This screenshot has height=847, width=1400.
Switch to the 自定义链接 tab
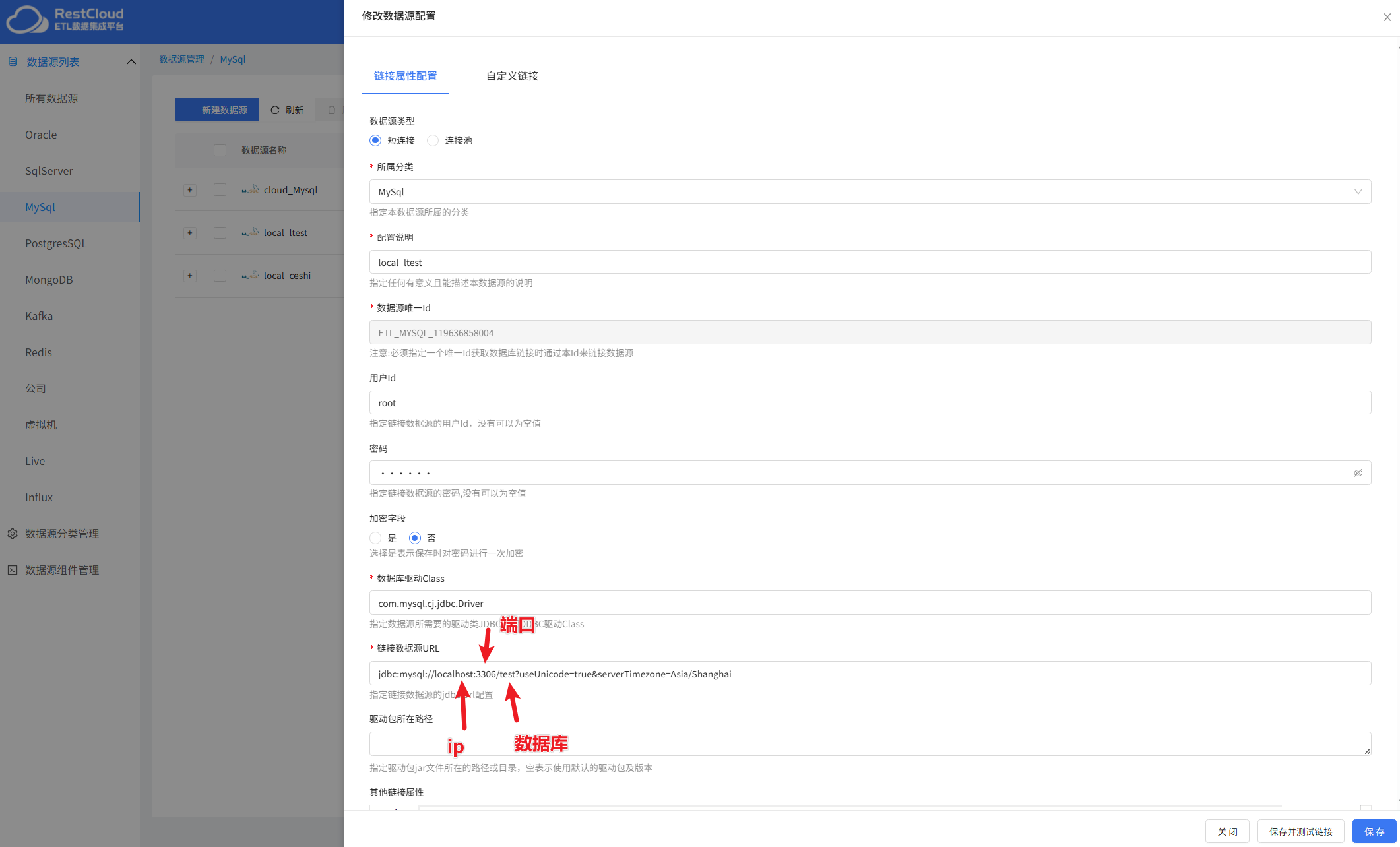point(512,76)
